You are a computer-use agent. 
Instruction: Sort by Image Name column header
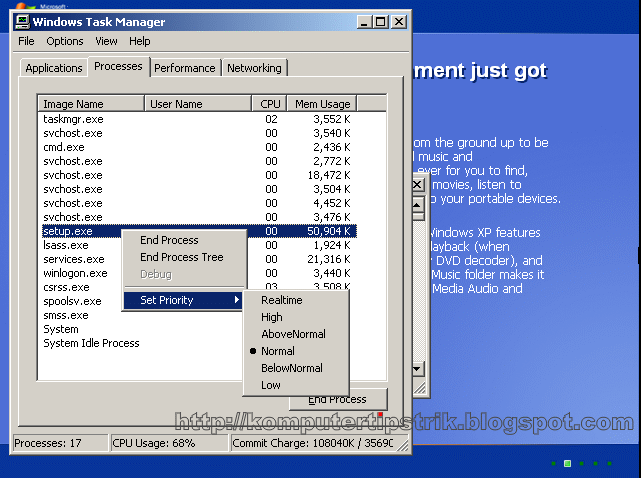pyautogui.click(x=91, y=104)
